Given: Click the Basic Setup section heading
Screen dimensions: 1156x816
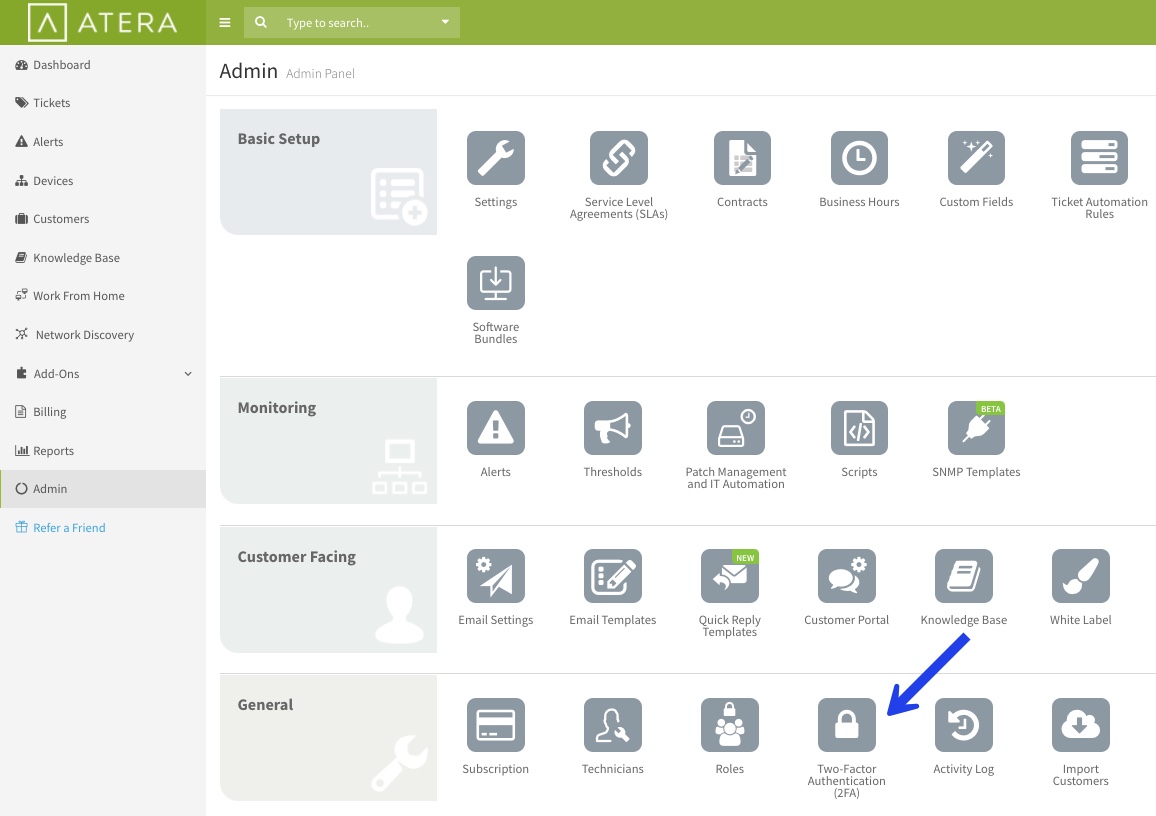Looking at the screenshot, I should click(x=279, y=139).
